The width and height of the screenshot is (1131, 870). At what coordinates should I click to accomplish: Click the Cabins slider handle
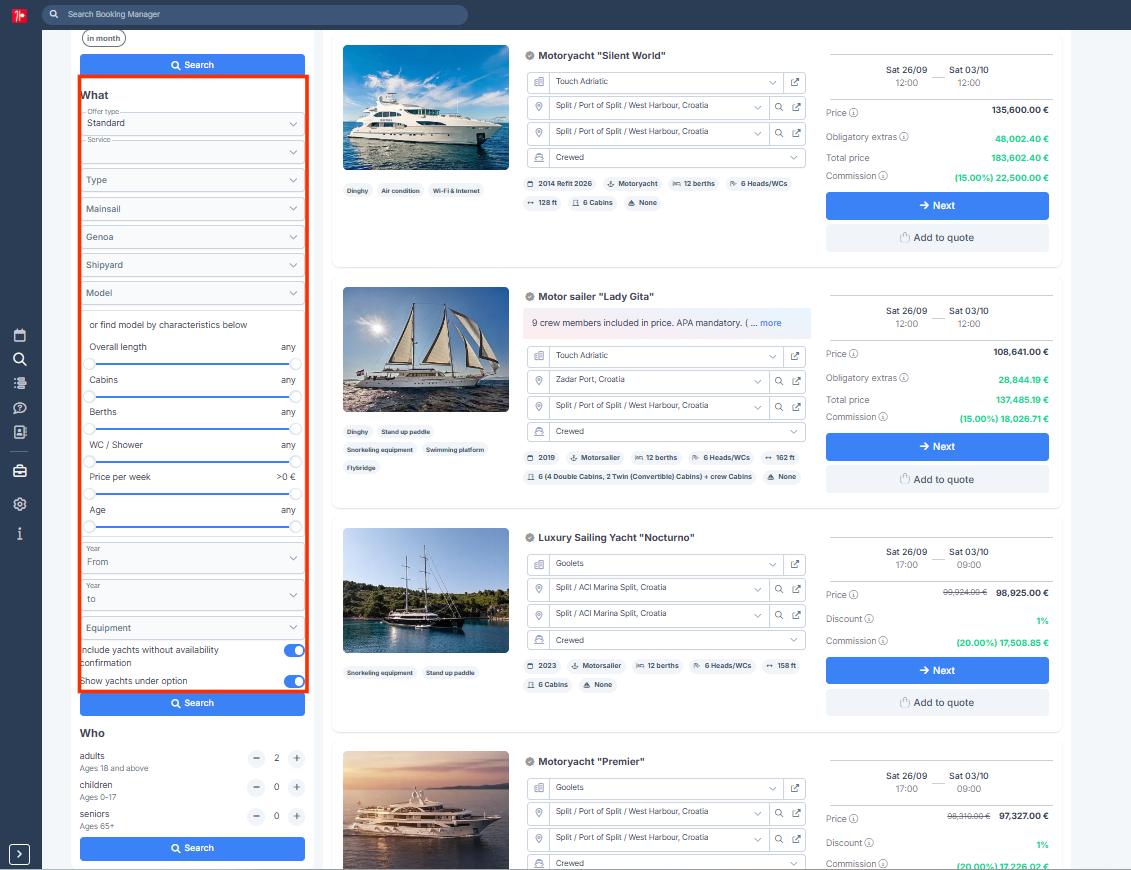[x=89, y=397]
